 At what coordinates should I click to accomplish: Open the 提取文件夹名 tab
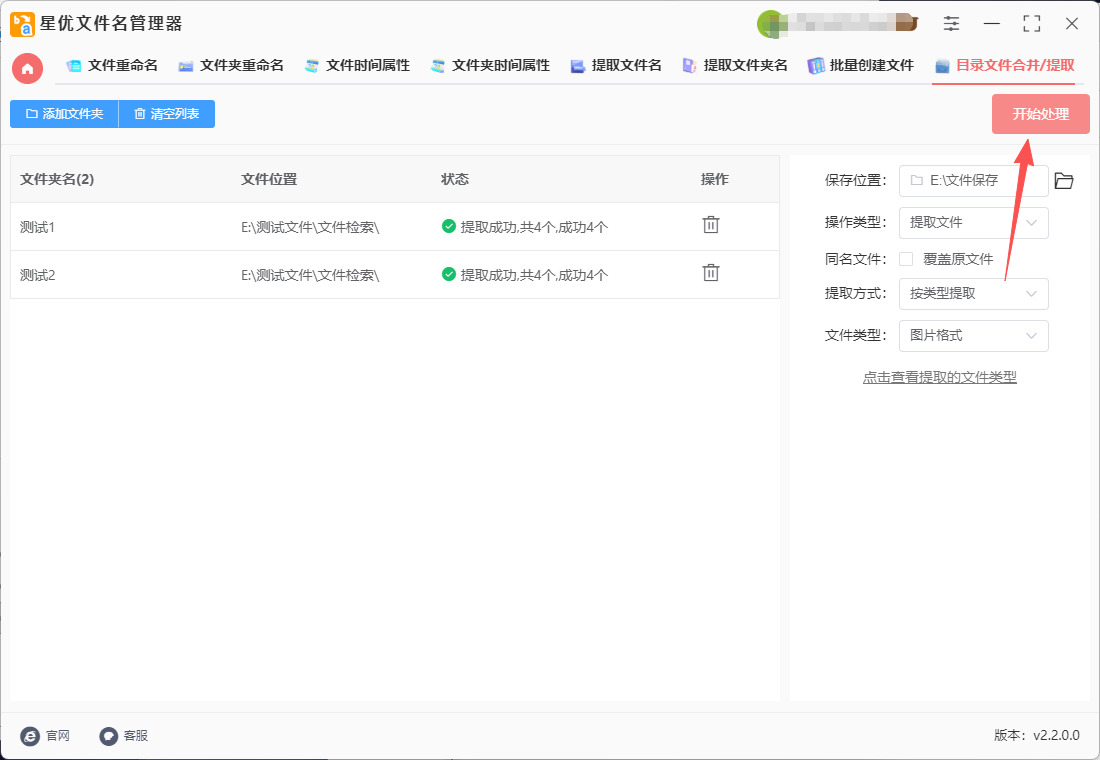click(x=735, y=66)
